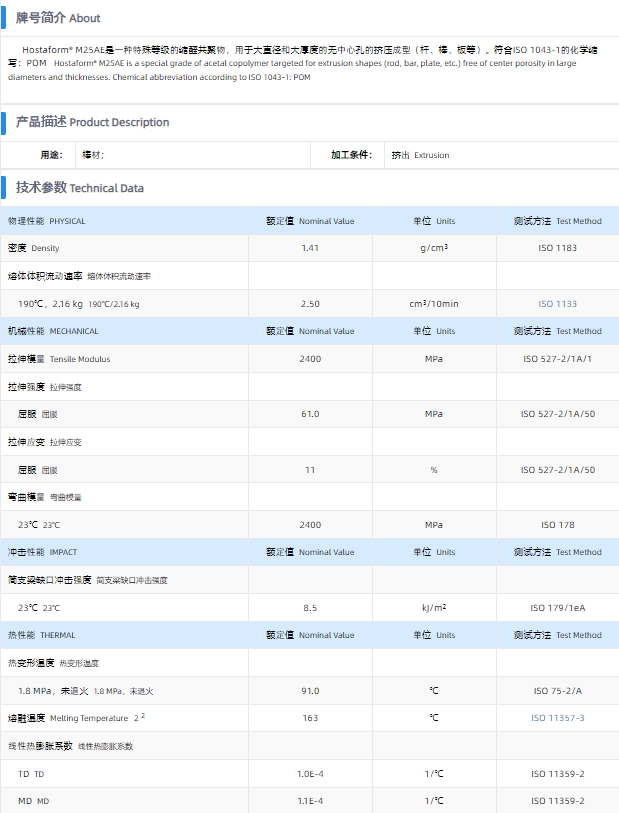Select the 产品描述 Product Description heading

pyautogui.click(x=92, y=122)
